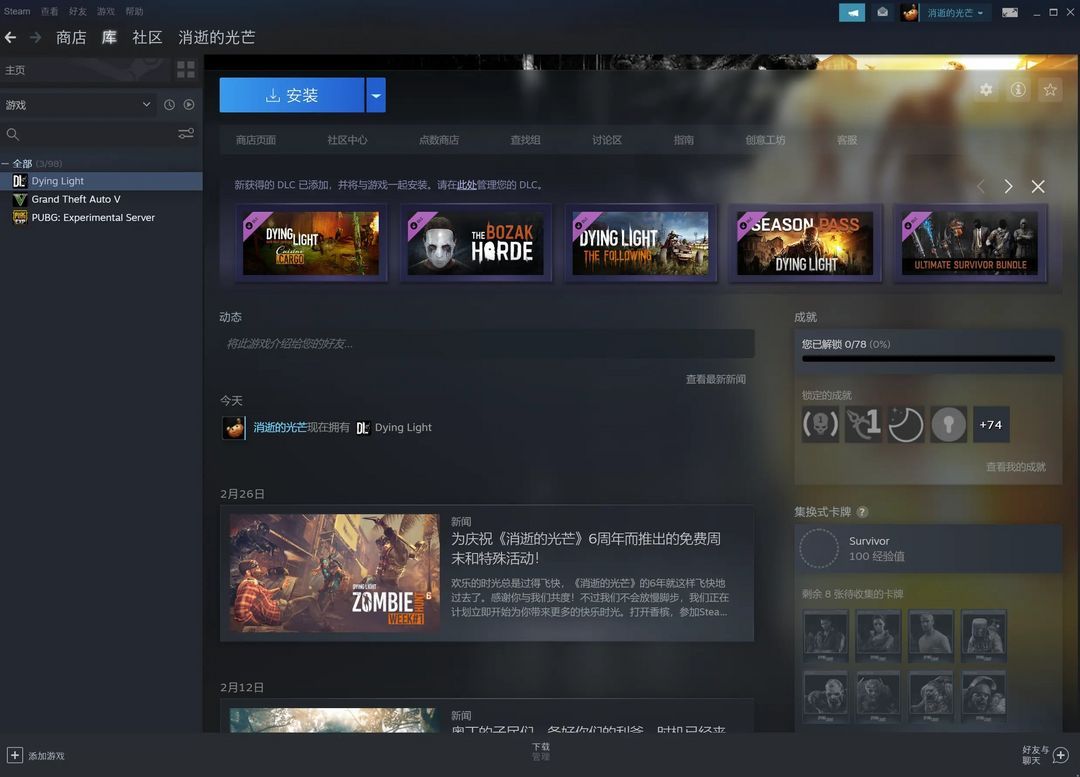The image size is (1080, 777).
Task: Click 查看我的成就 link
Action: point(1016,467)
